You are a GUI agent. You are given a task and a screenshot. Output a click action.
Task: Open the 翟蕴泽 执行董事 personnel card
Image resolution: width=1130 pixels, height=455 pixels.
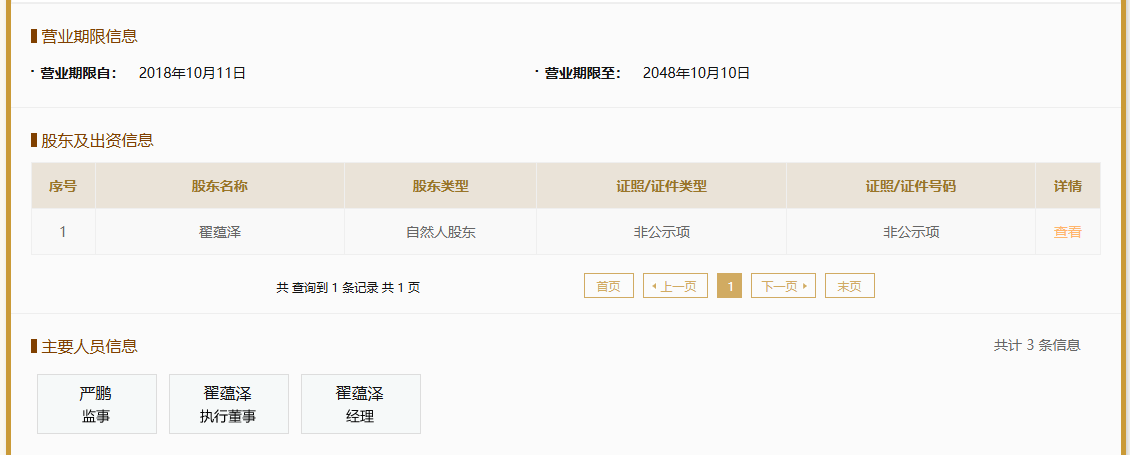(x=228, y=404)
